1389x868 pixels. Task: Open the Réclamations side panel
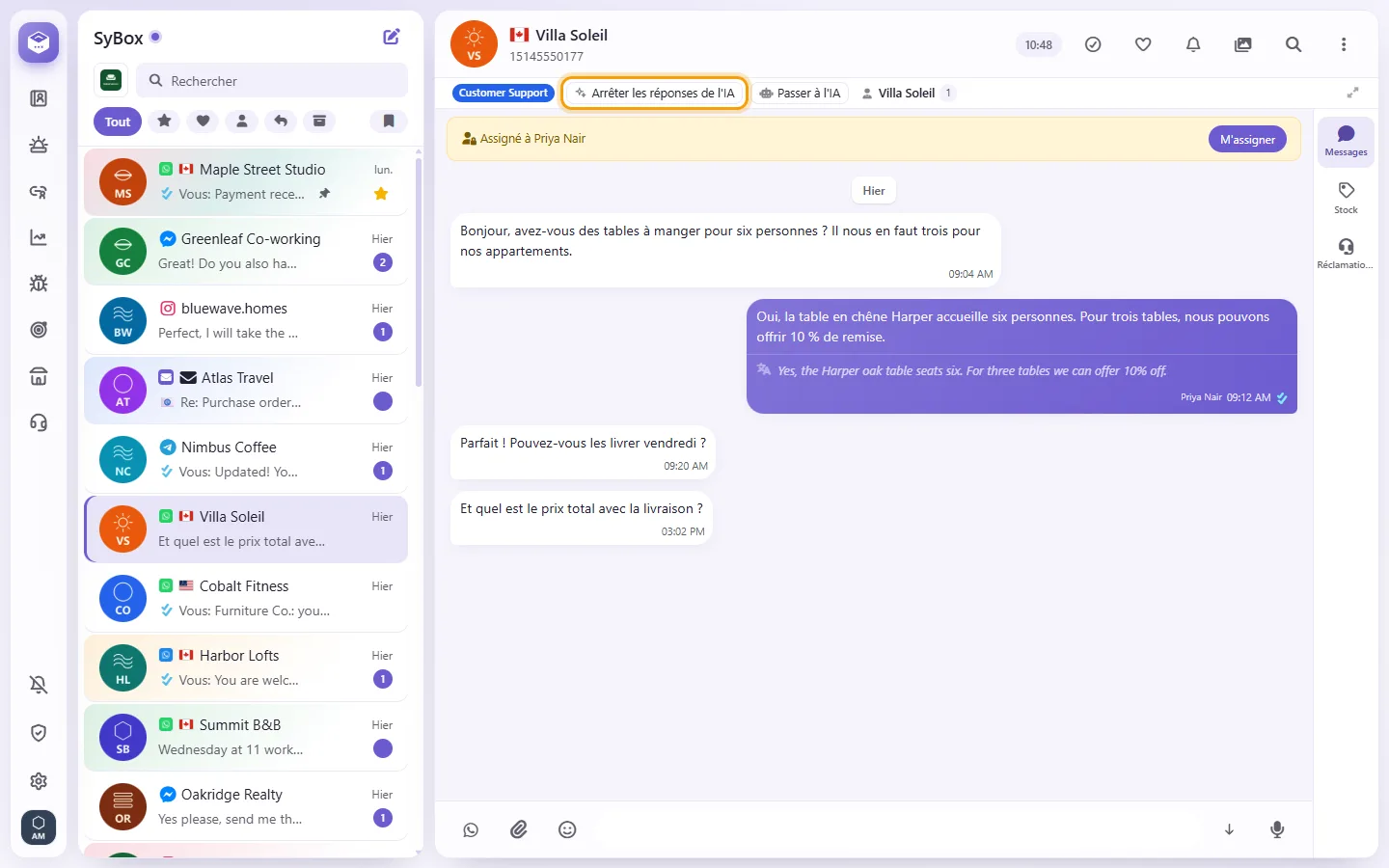[x=1346, y=253]
